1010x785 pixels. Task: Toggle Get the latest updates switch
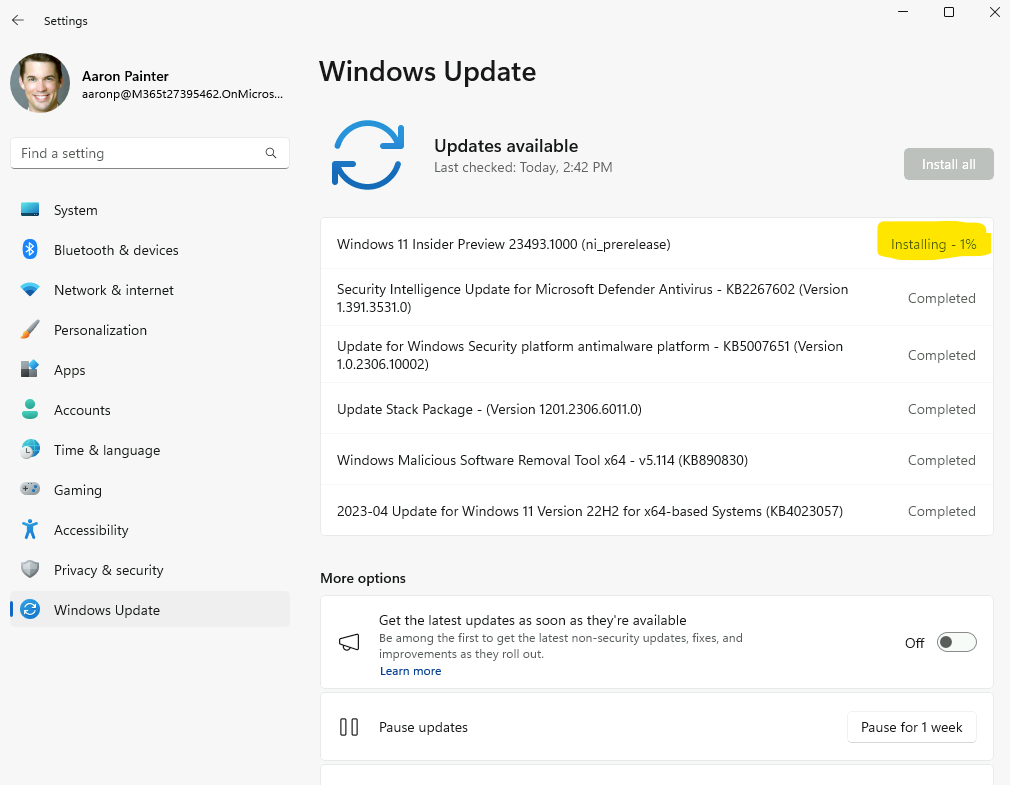(x=957, y=642)
